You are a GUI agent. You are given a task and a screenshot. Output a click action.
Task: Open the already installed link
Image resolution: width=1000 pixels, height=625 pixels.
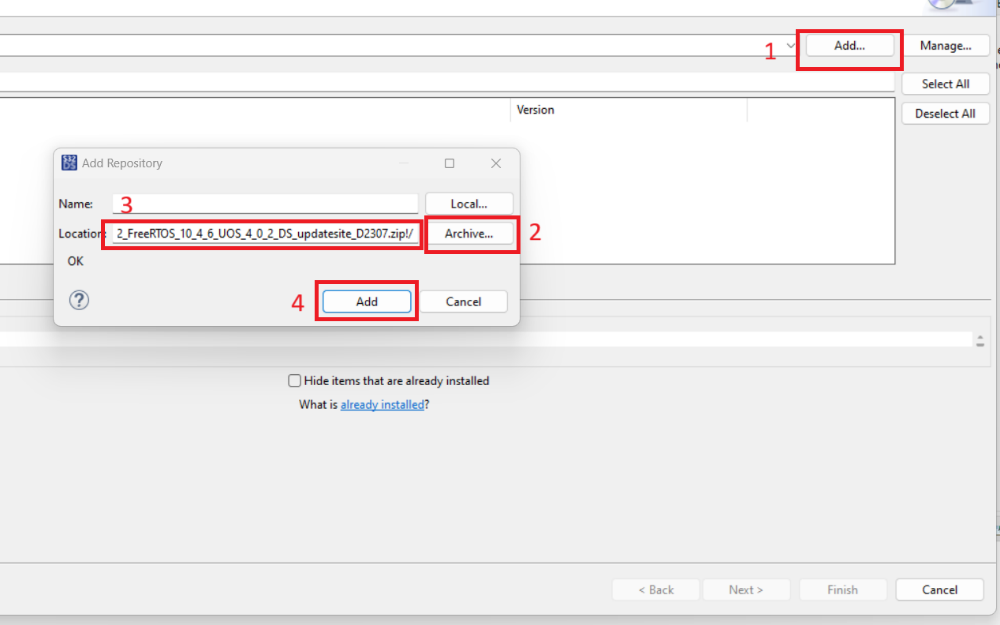click(382, 404)
